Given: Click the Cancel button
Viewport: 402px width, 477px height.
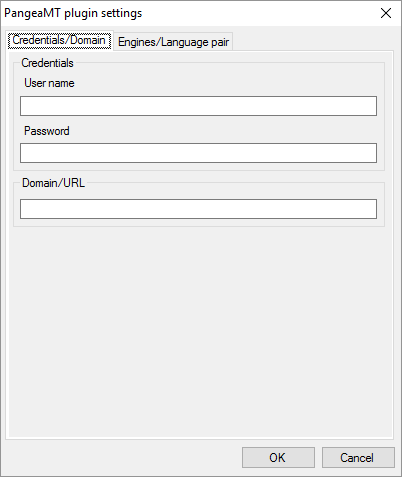Looking at the screenshot, I should pyautogui.click(x=358, y=458).
